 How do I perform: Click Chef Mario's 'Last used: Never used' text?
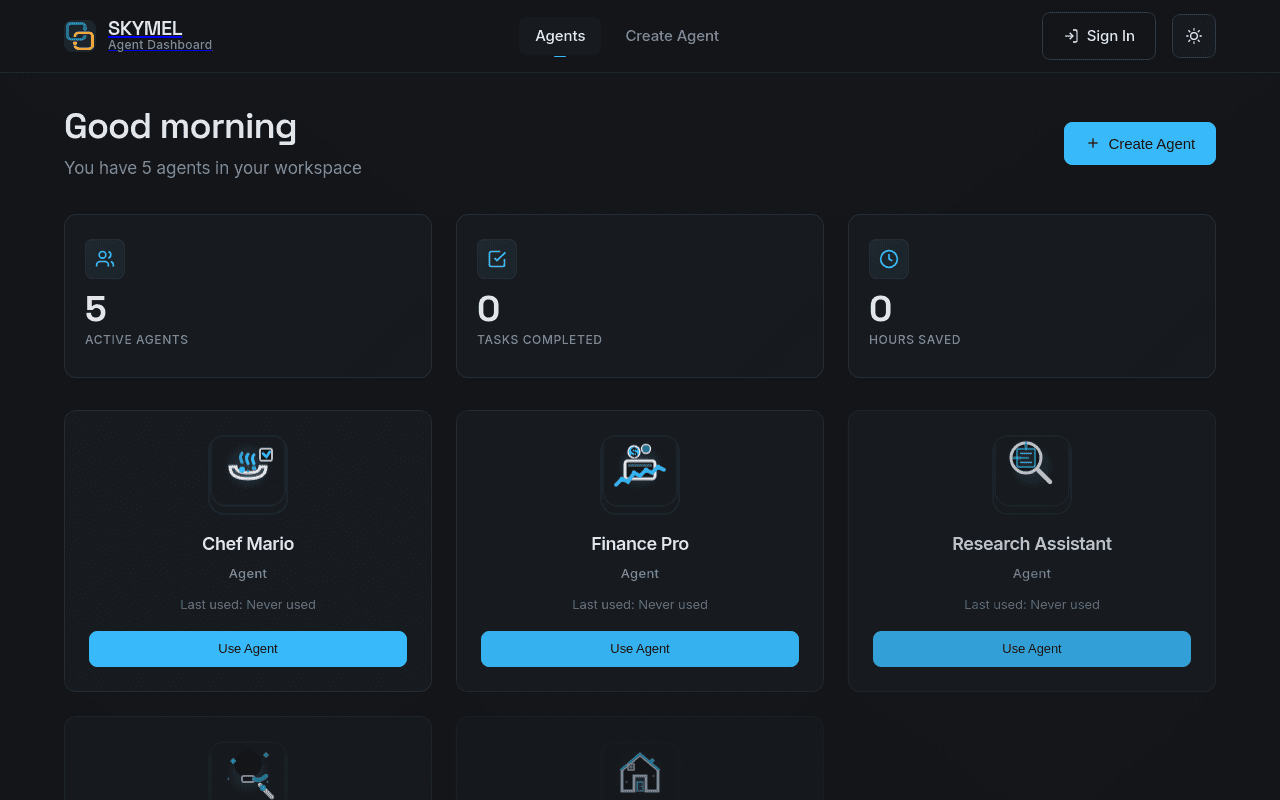click(248, 605)
